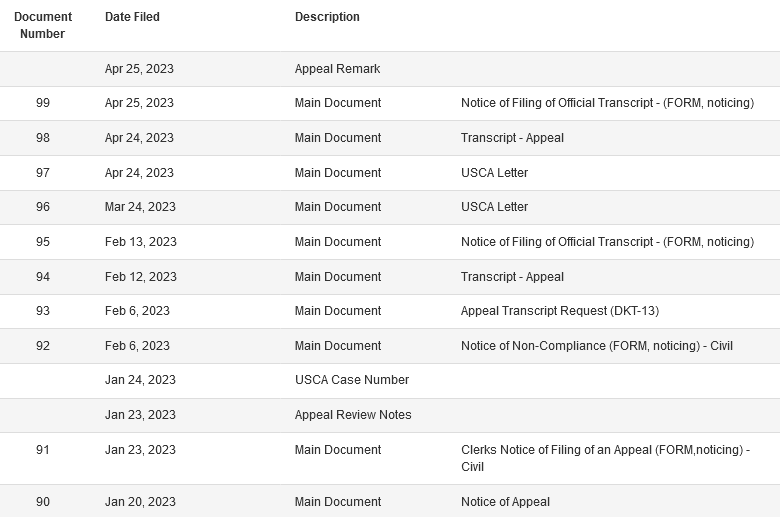Click the Document Number column header

coord(43,25)
